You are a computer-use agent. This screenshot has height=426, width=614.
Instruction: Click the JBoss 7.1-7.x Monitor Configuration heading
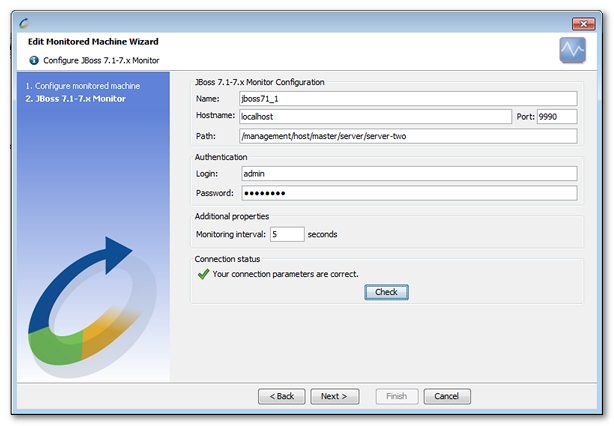[x=260, y=82]
